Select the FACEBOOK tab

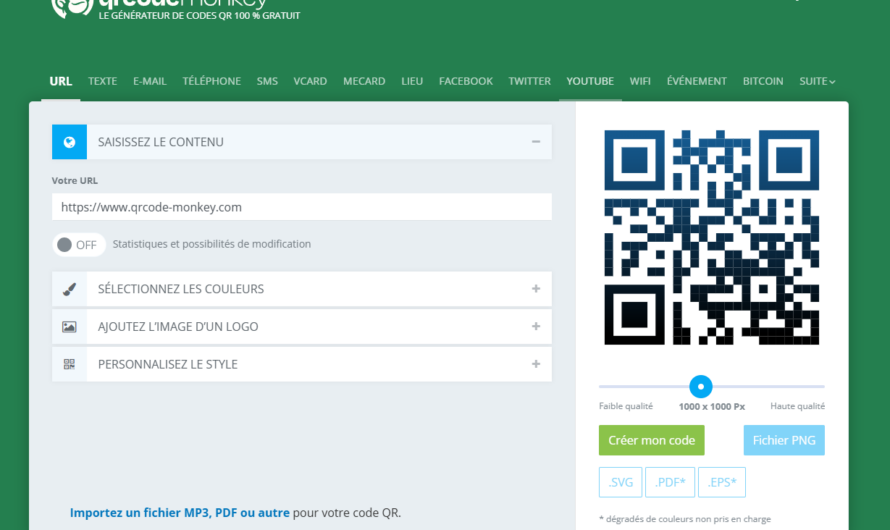pos(466,81)
